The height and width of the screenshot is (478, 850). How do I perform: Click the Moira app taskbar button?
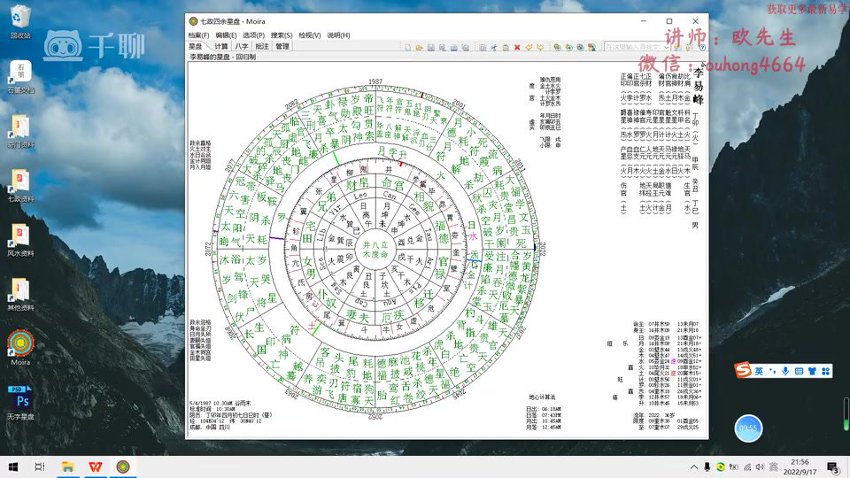123,467
